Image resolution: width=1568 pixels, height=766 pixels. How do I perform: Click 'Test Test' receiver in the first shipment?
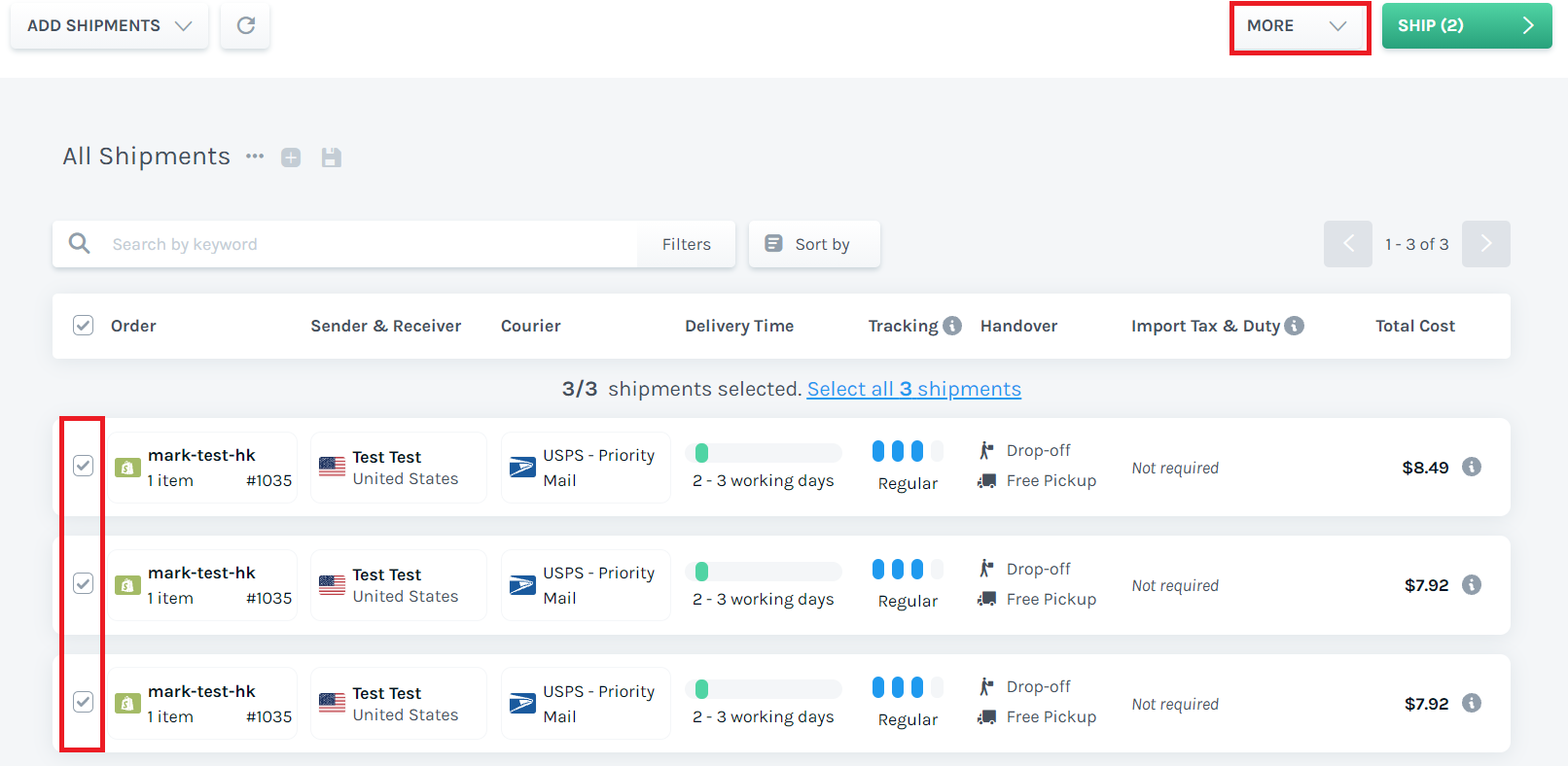(x=387, y=457)
